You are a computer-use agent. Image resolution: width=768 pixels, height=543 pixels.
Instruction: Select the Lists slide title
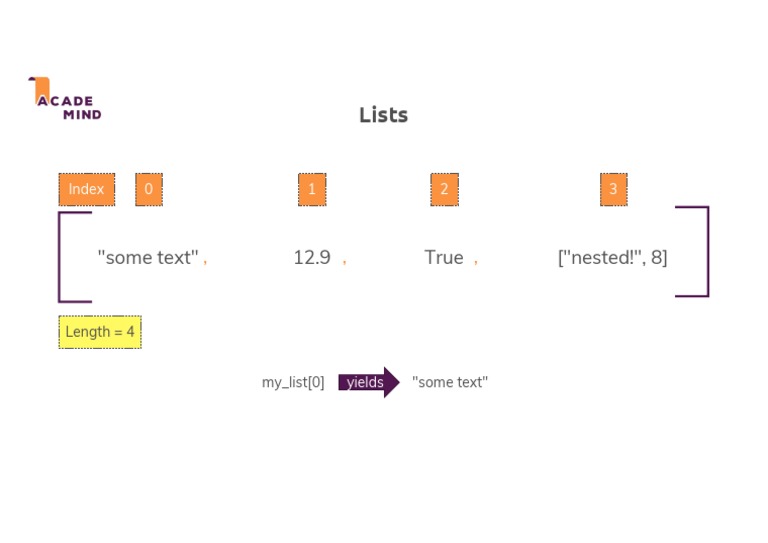(x=383, y=115)
